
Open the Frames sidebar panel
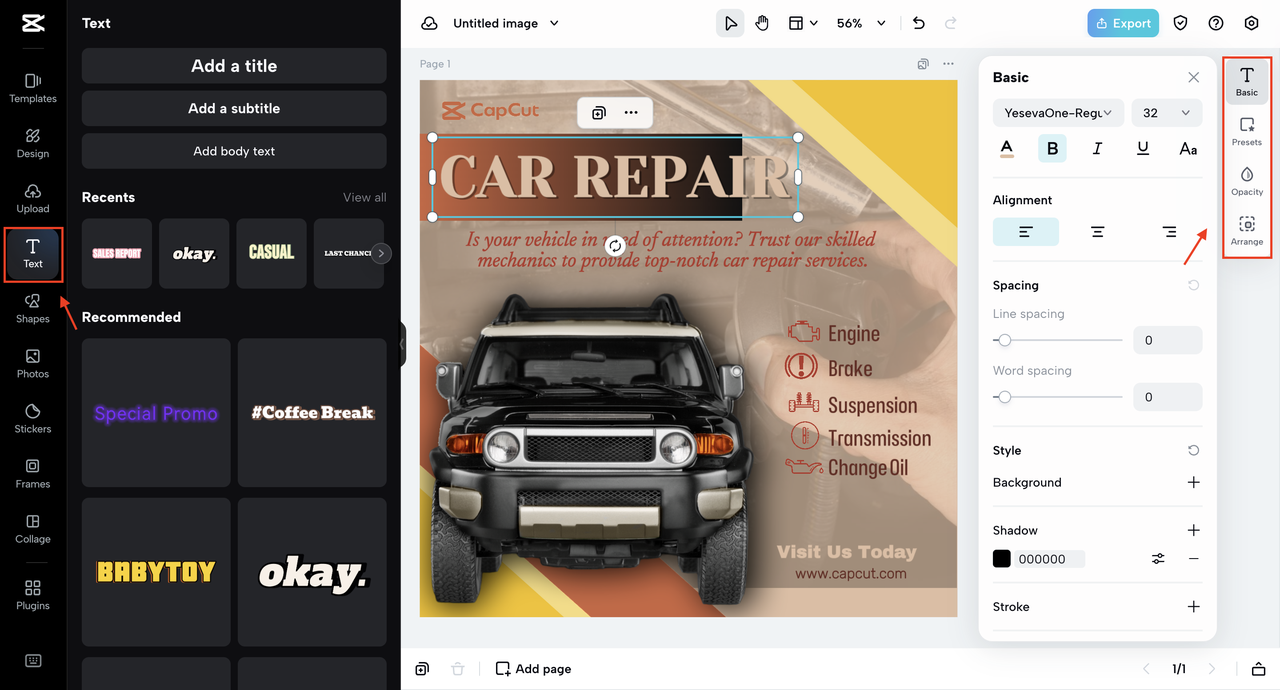click(33, 472)
